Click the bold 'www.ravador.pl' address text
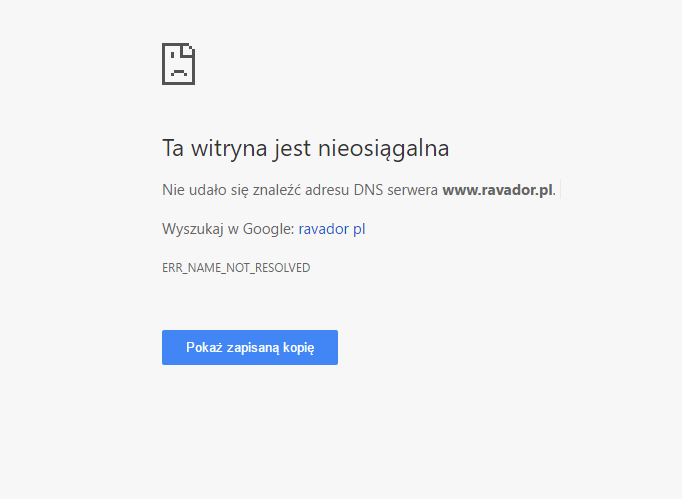Image resolution: width=682 pixels, height=499 pixels. pos(497,190)
